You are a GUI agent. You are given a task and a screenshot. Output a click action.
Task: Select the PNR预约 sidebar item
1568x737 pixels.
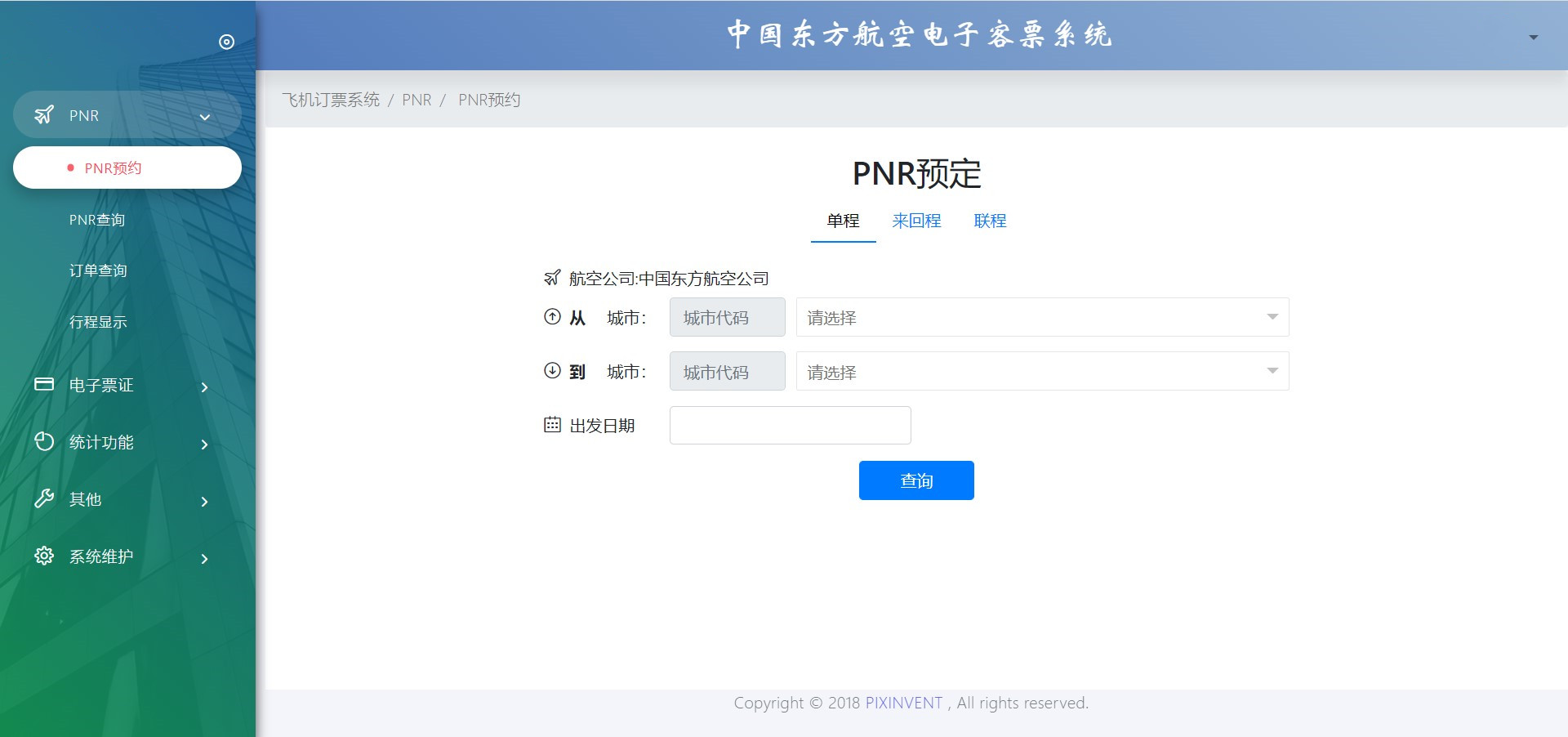pyautogui.click(x=127, y=167)
